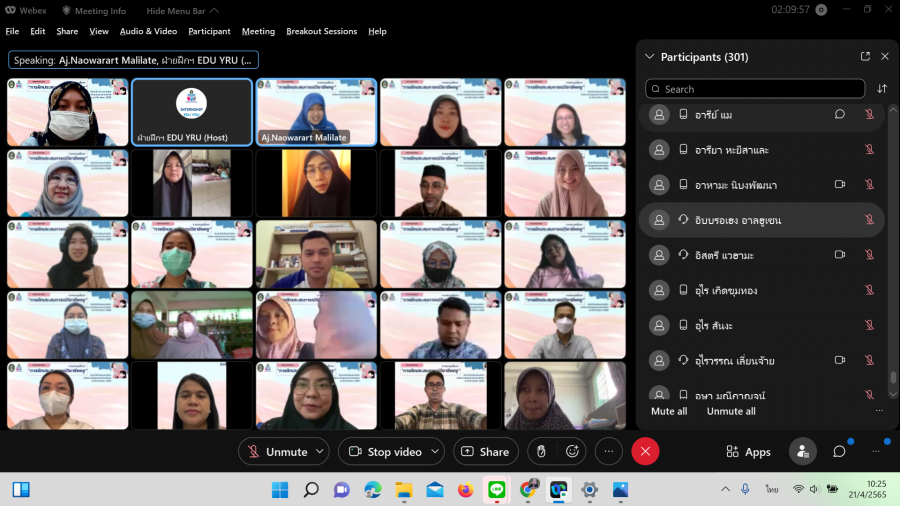Collapse the Participants section chevron
The width and height of the screenshot is (900, 506).
coord(650,57)
